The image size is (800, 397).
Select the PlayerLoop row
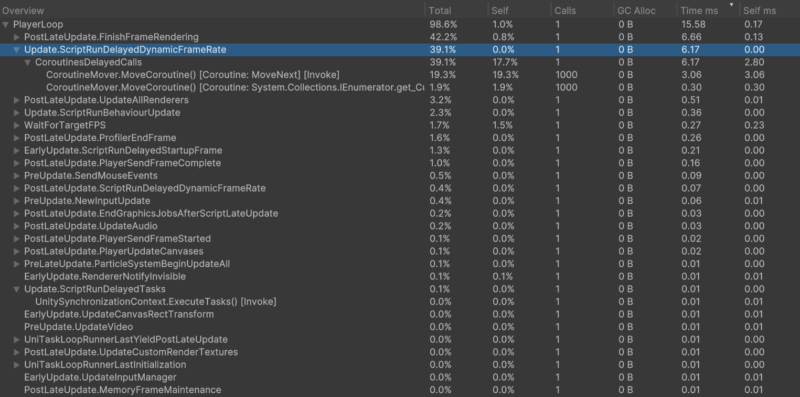pos(400,24)
